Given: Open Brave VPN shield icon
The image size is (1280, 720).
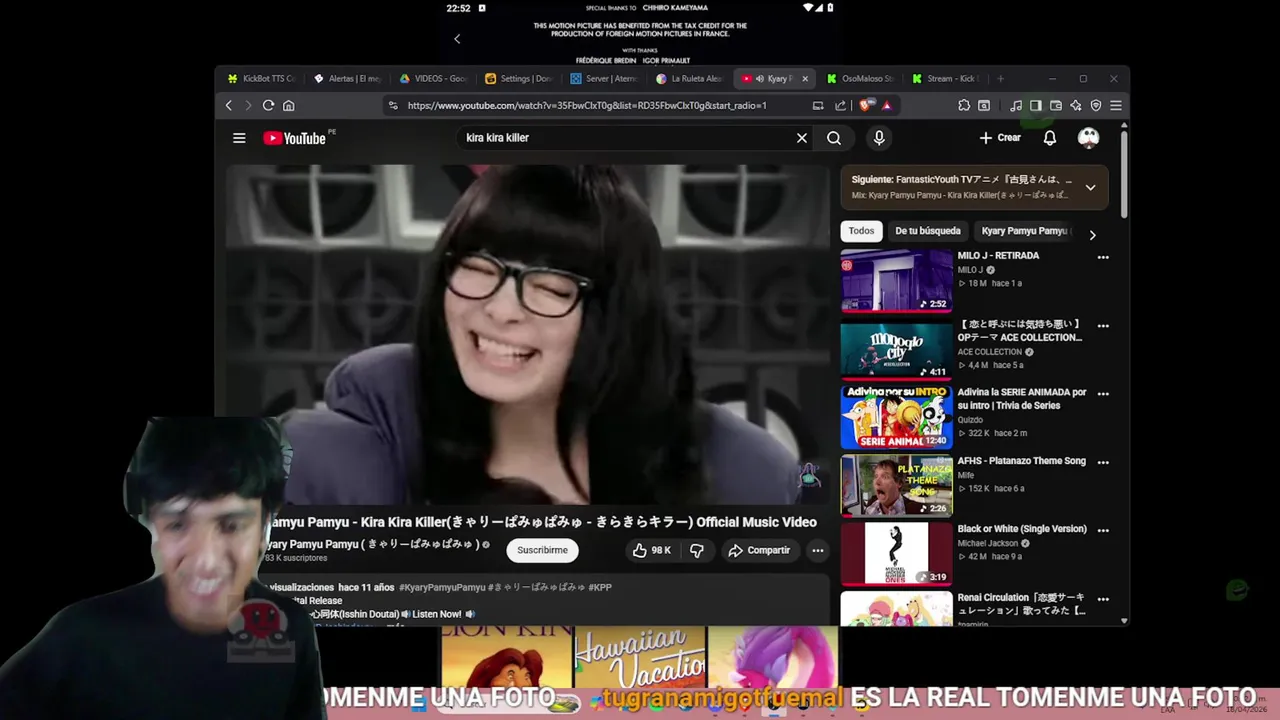Looking at the screenshot, I should click(x=1096, y=105).
